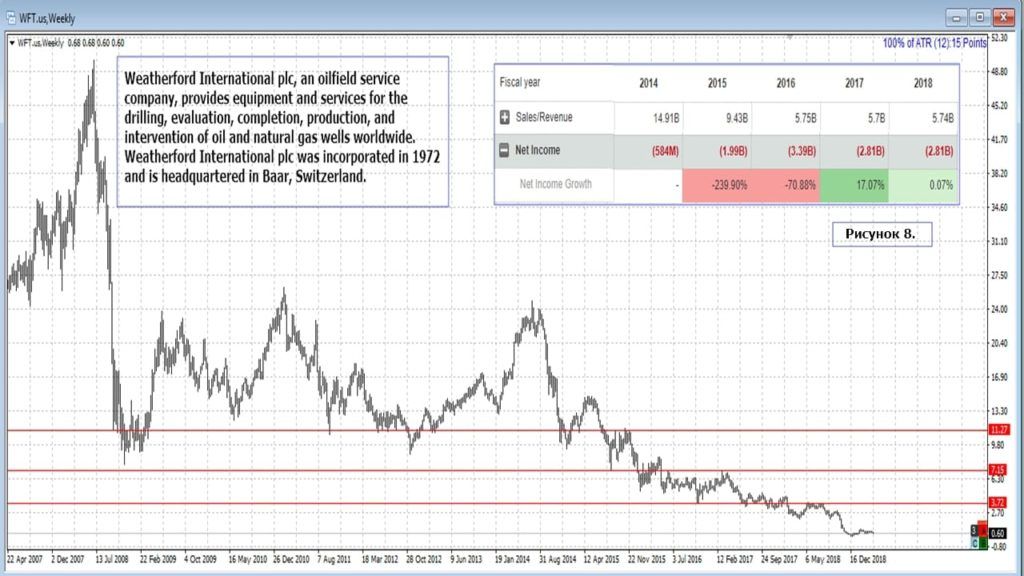Click the red -239.90% growth cell

pyautogui.click(x=716, y=184)
